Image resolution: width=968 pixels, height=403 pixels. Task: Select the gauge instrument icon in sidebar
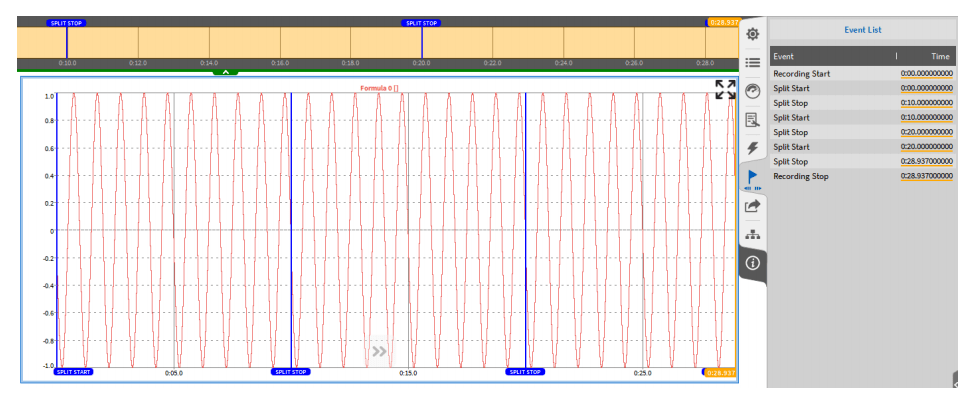(x=753, y=91)
